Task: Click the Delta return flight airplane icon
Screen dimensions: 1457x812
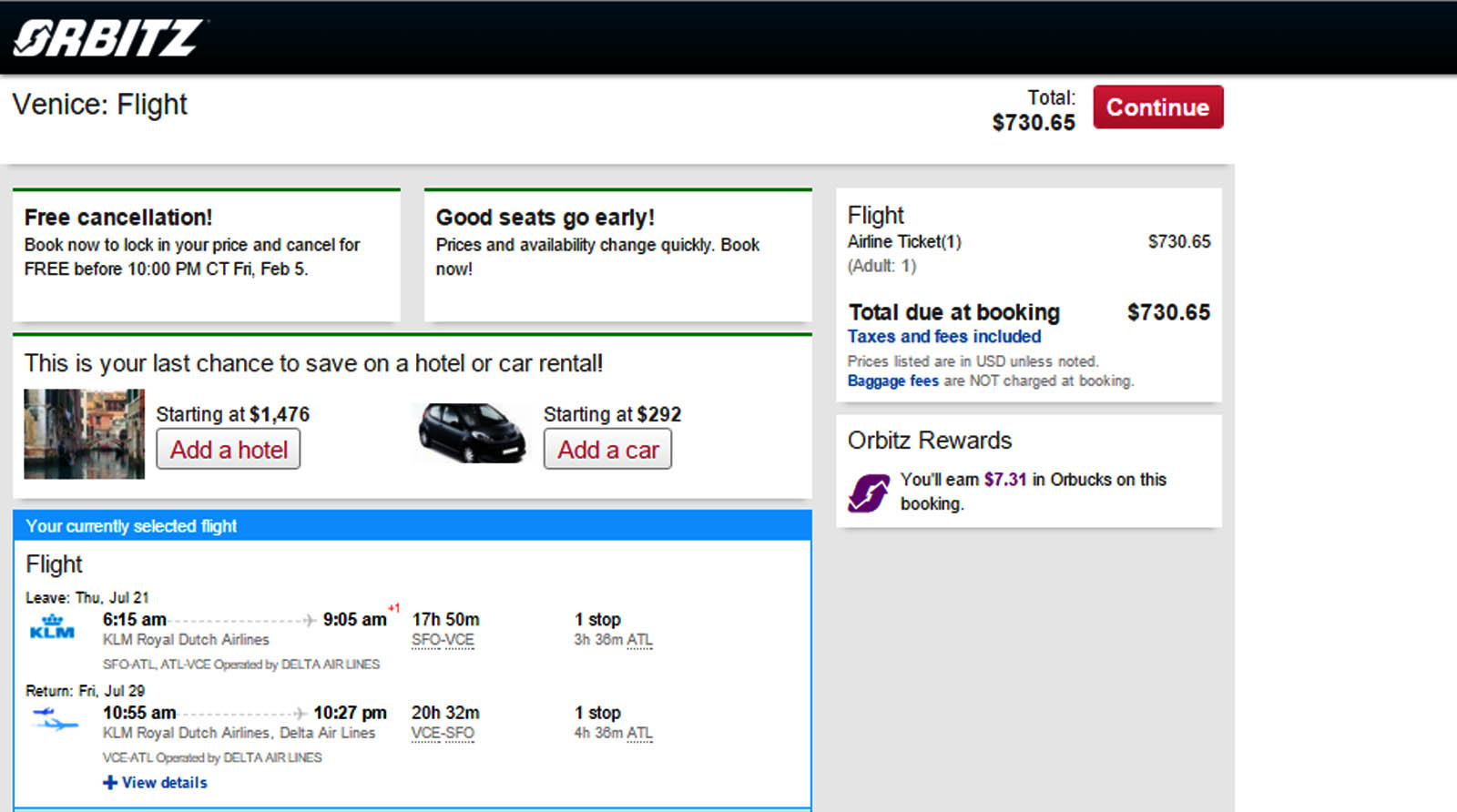Action: click(x=54, y=718)
